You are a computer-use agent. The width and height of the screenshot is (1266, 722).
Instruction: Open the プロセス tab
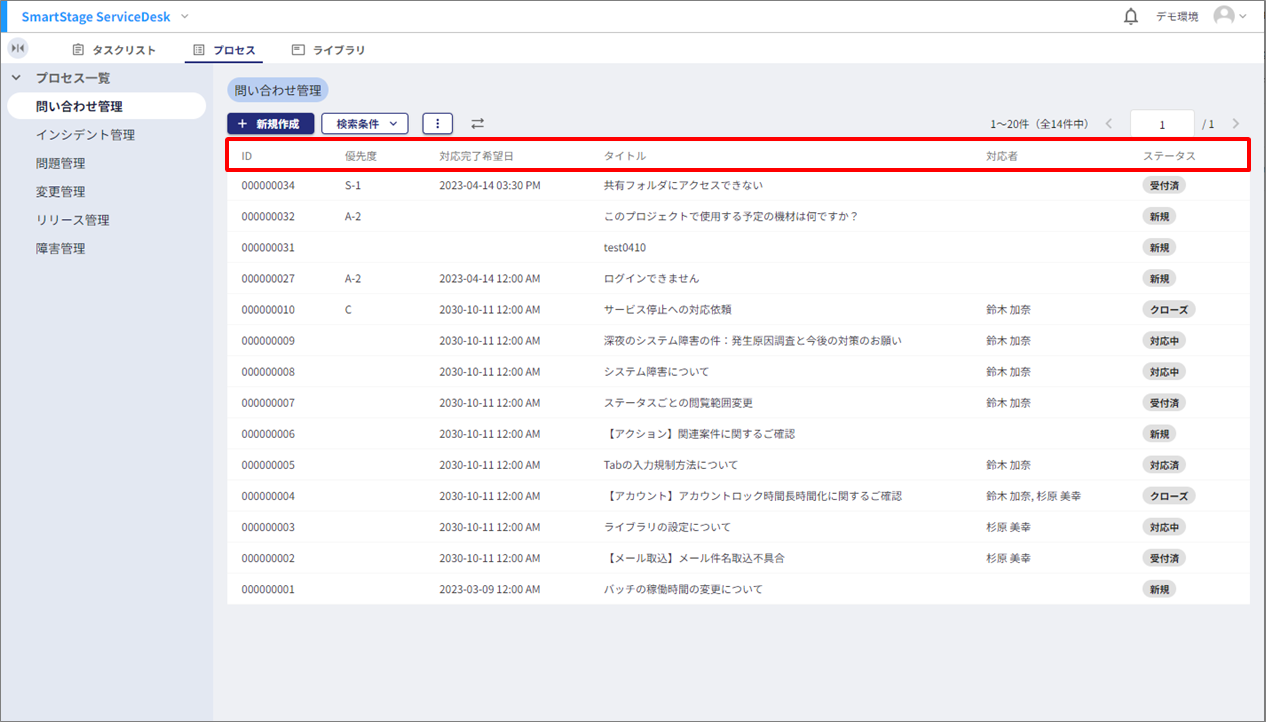pyautogui.click(x=224, y=50)
